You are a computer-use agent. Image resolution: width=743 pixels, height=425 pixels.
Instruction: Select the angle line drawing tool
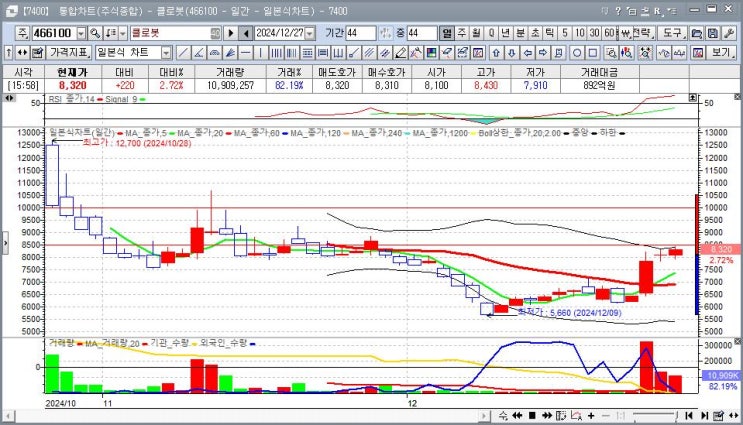[199, 53]
